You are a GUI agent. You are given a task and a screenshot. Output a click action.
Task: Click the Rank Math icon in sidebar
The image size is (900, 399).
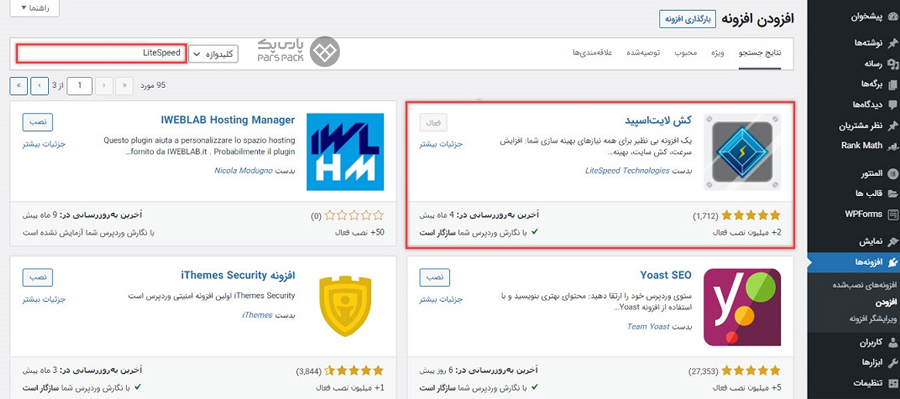[x=893, y=146]
